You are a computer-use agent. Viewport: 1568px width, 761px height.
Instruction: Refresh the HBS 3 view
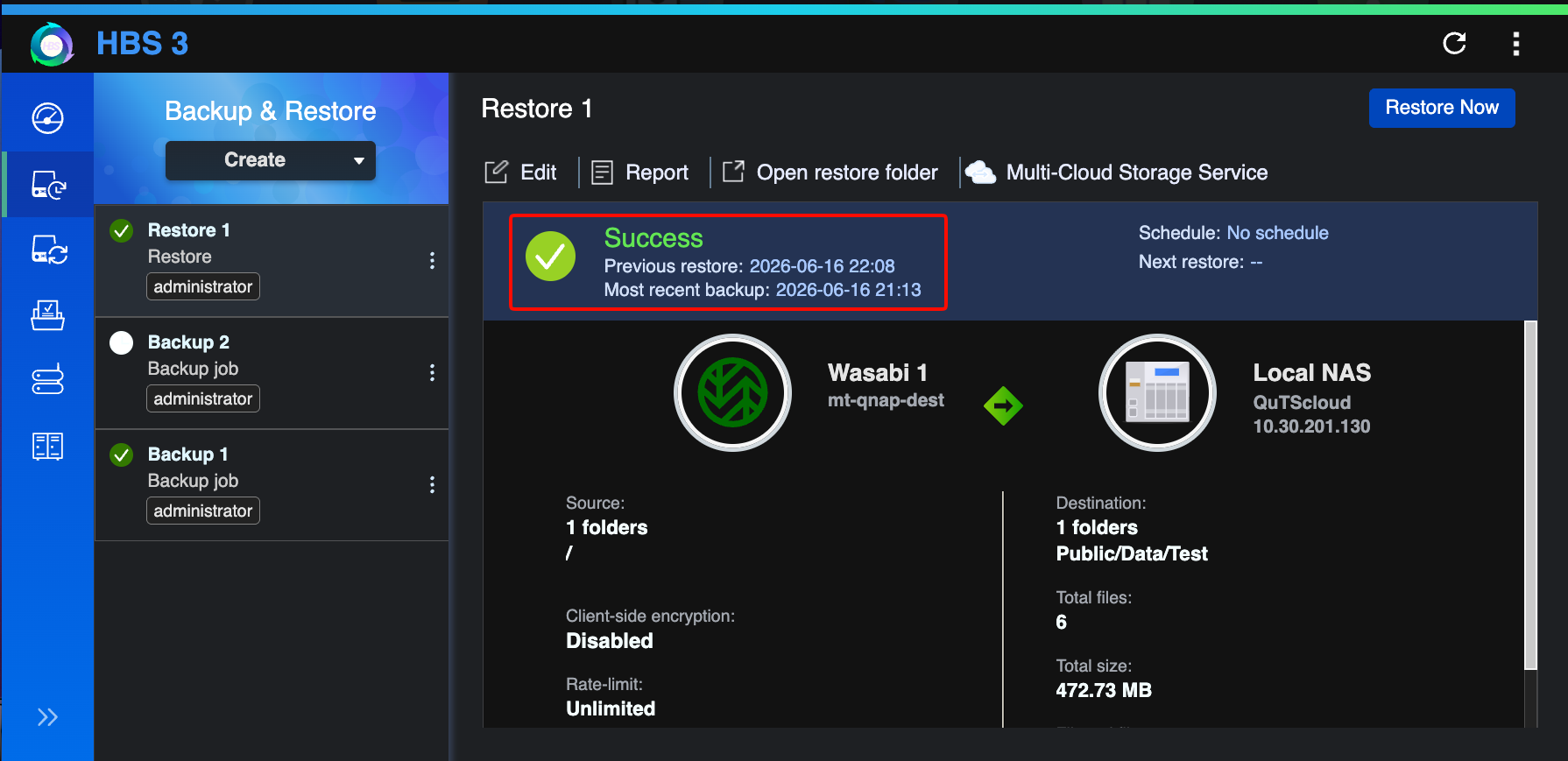coord(1454,43)
